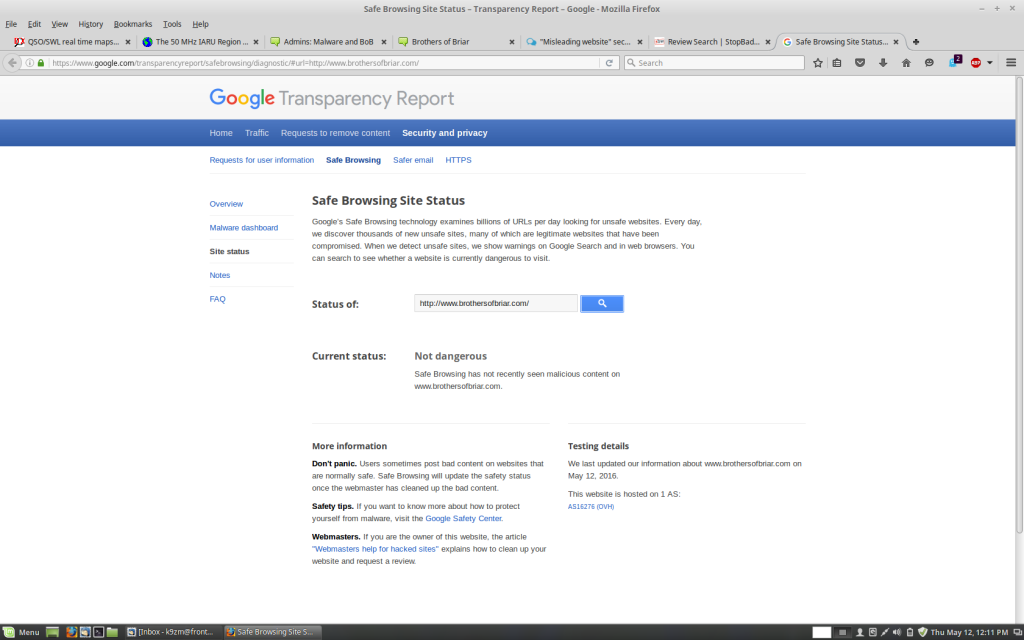Screen dimensions: 1024x640
Task: Expand the Adblock Plus dropdown arrow
Action: (989, 63)
